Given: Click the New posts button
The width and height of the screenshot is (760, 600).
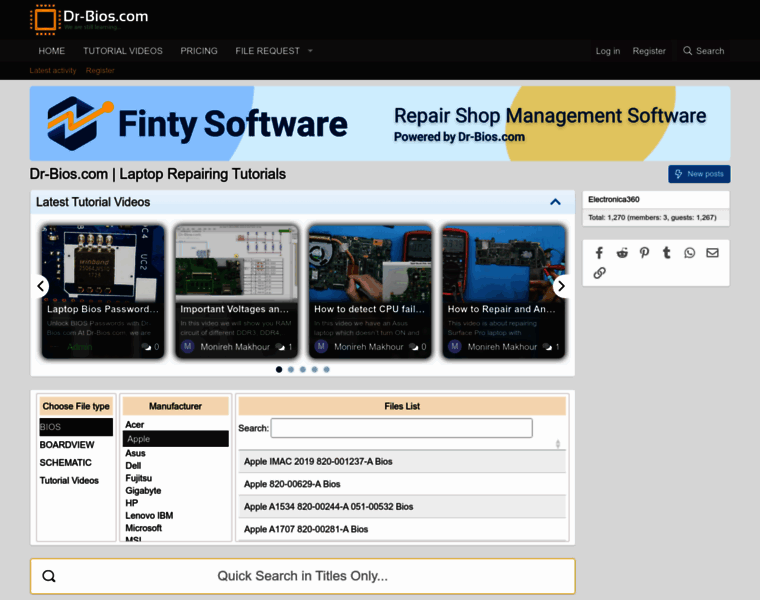Looking at the screenshot, I should click(x=699, y=174).
